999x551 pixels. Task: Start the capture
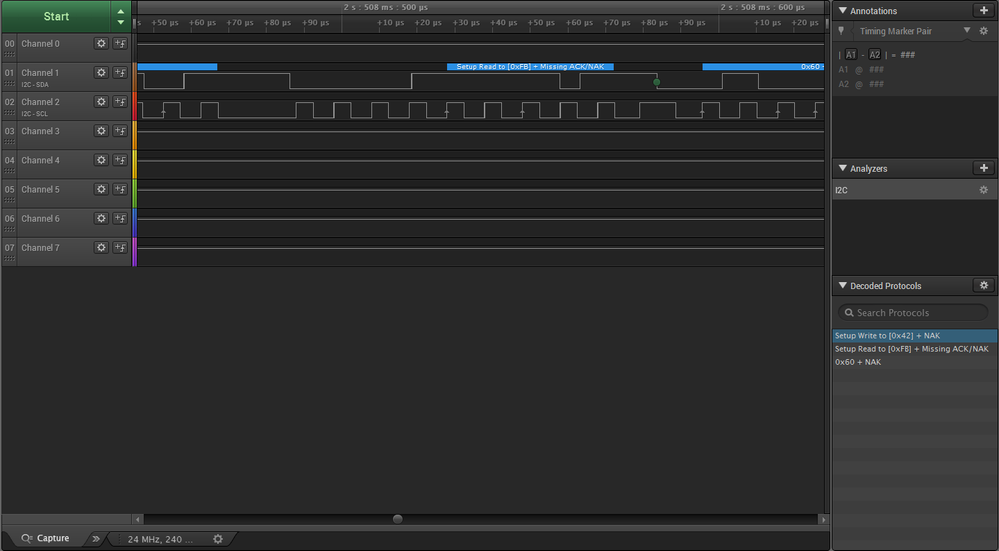tap(56, 17)
